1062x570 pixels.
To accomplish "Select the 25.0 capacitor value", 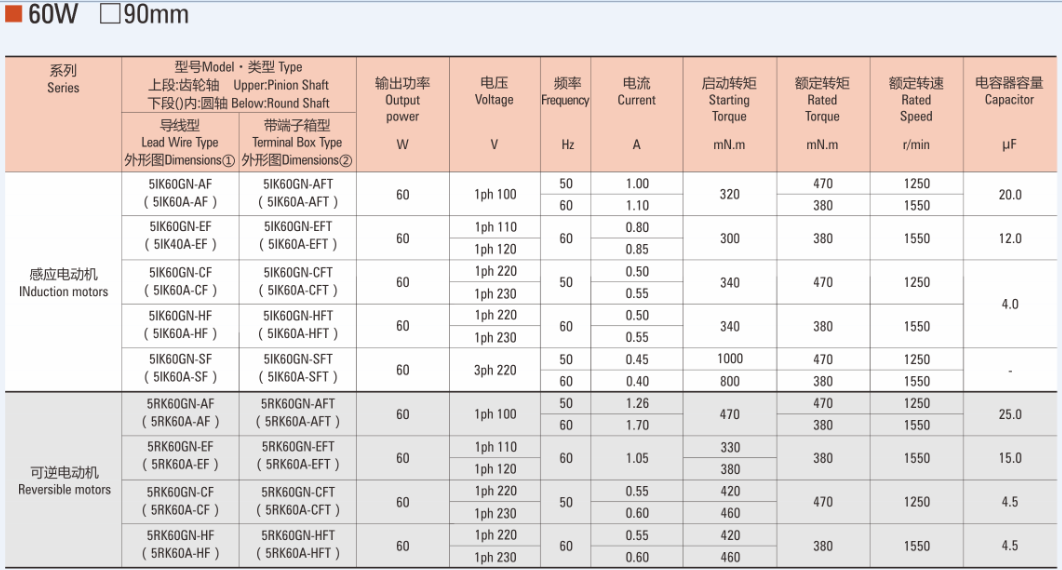I will point(1009,414).
